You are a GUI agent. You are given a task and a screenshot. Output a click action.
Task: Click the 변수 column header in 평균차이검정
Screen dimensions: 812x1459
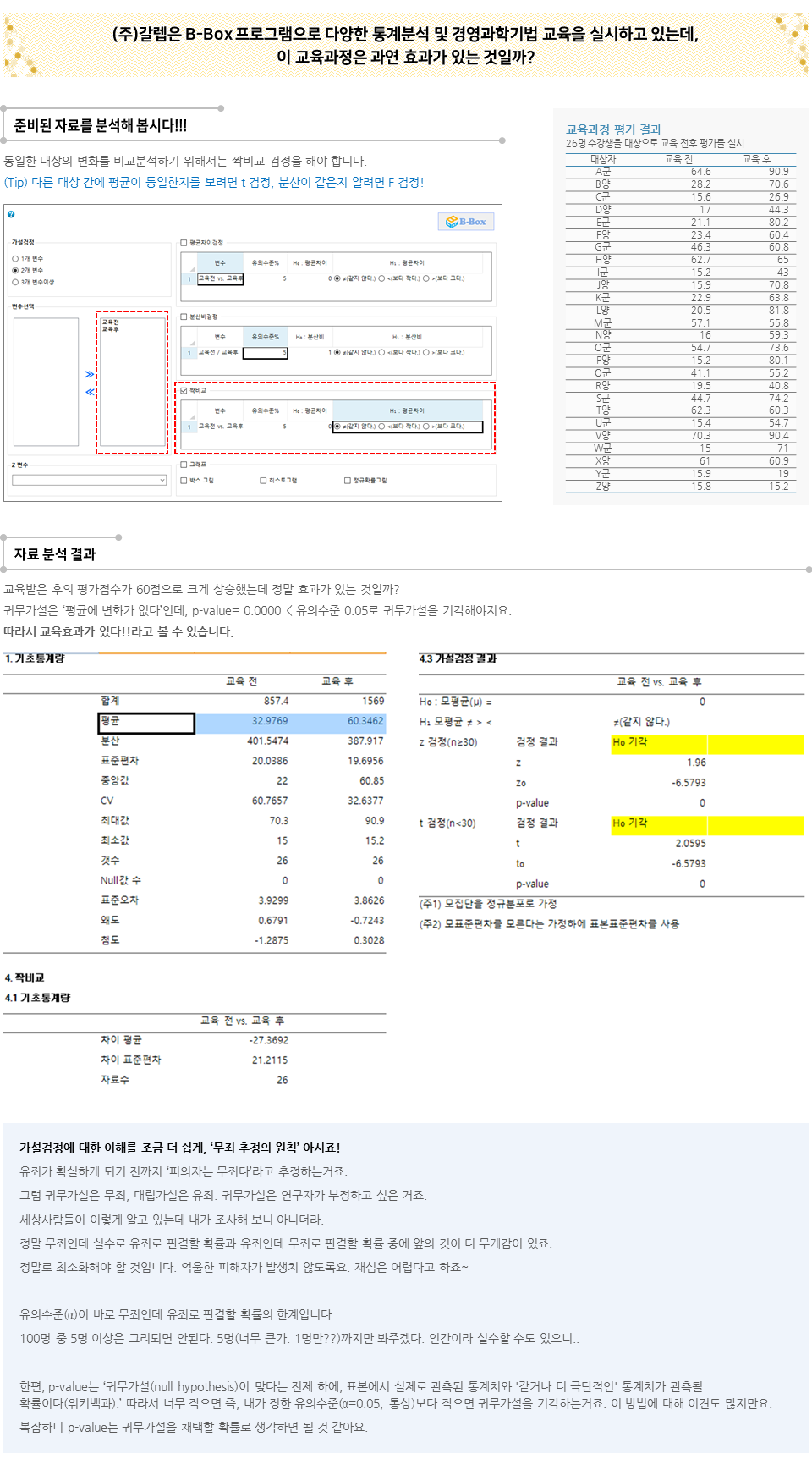220,263
